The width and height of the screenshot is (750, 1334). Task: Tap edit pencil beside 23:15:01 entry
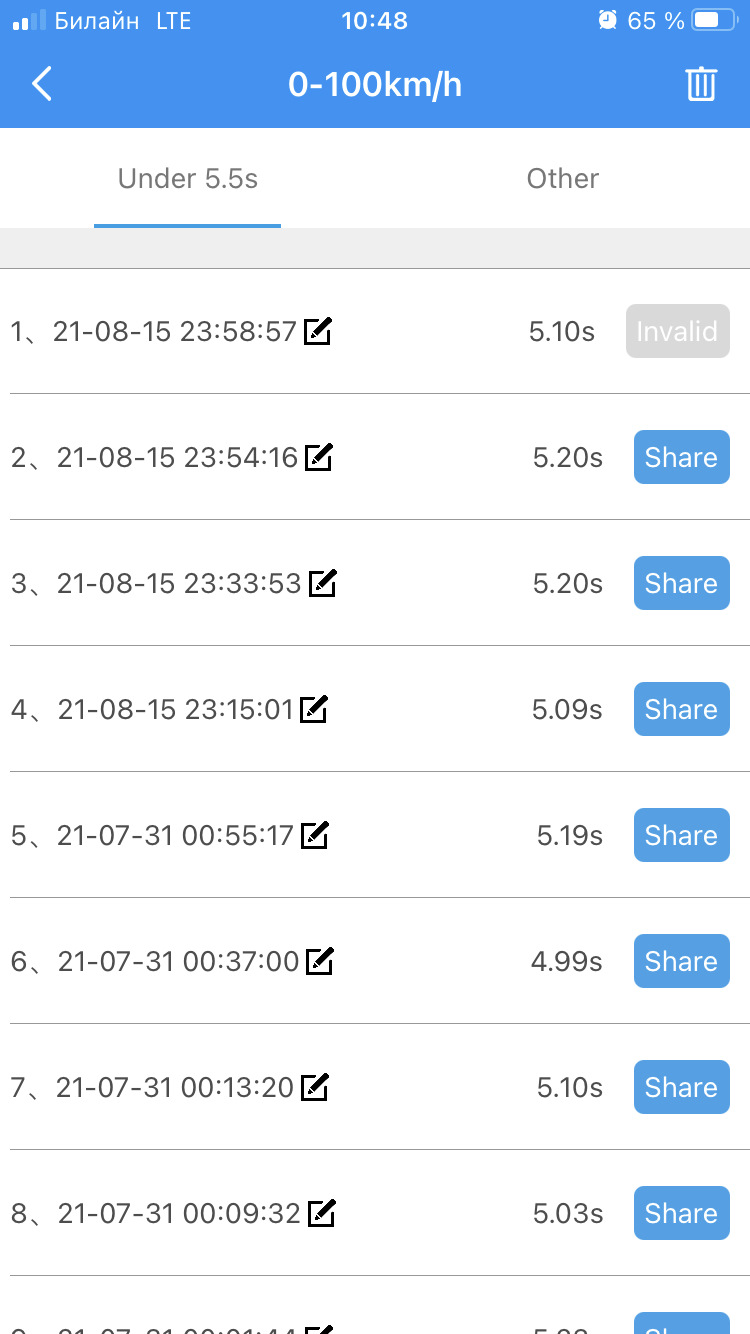tap(314, 709)
